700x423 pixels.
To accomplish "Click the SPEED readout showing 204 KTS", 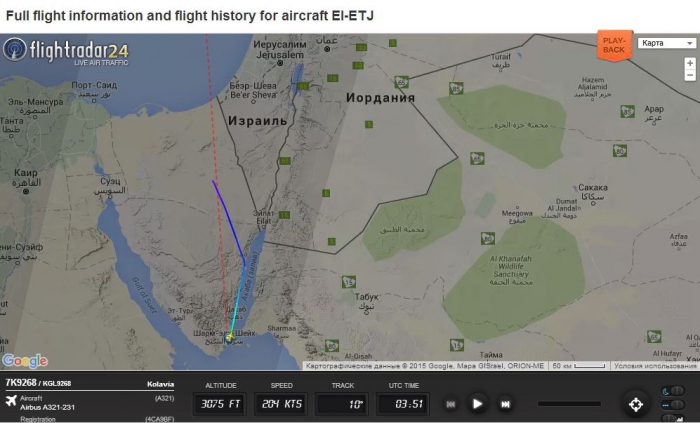I will (282, 404).
